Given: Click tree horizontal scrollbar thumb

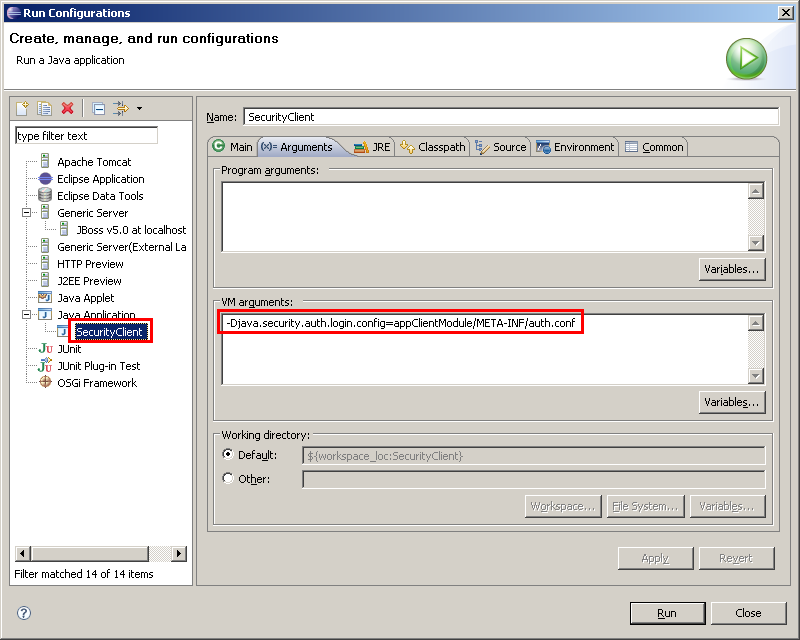Looking at the screenshot, I should (90, 553).
